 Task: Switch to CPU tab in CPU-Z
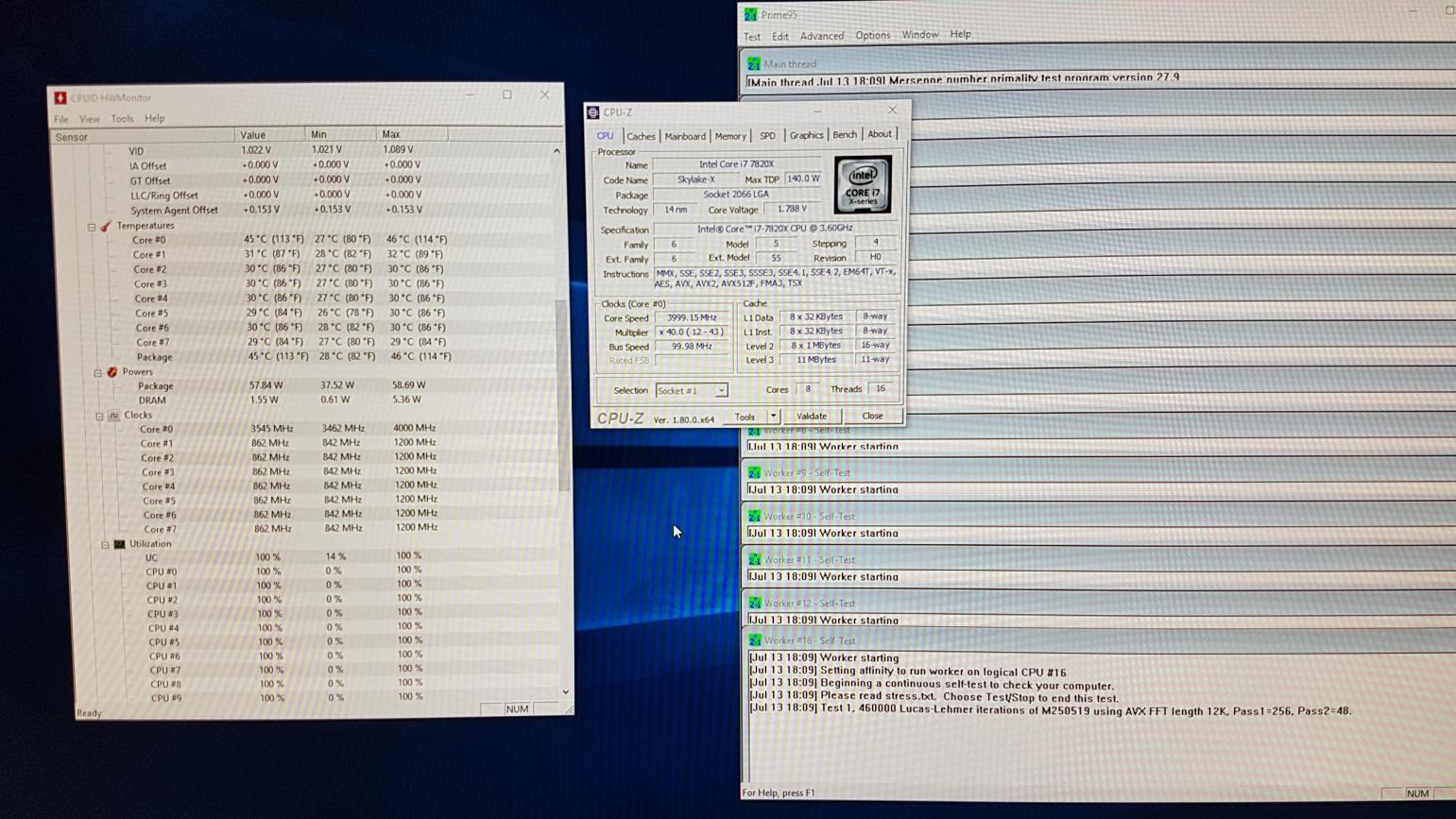pyautogui.click(x=605, y=136)
